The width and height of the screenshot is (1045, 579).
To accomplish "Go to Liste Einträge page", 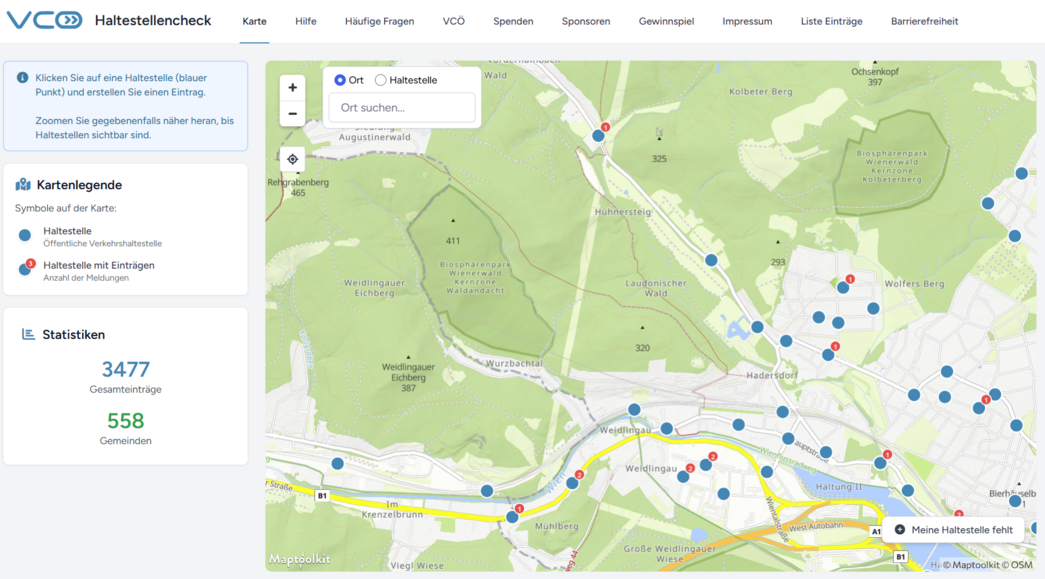I will pyautogui.click(x=831, y=21).
